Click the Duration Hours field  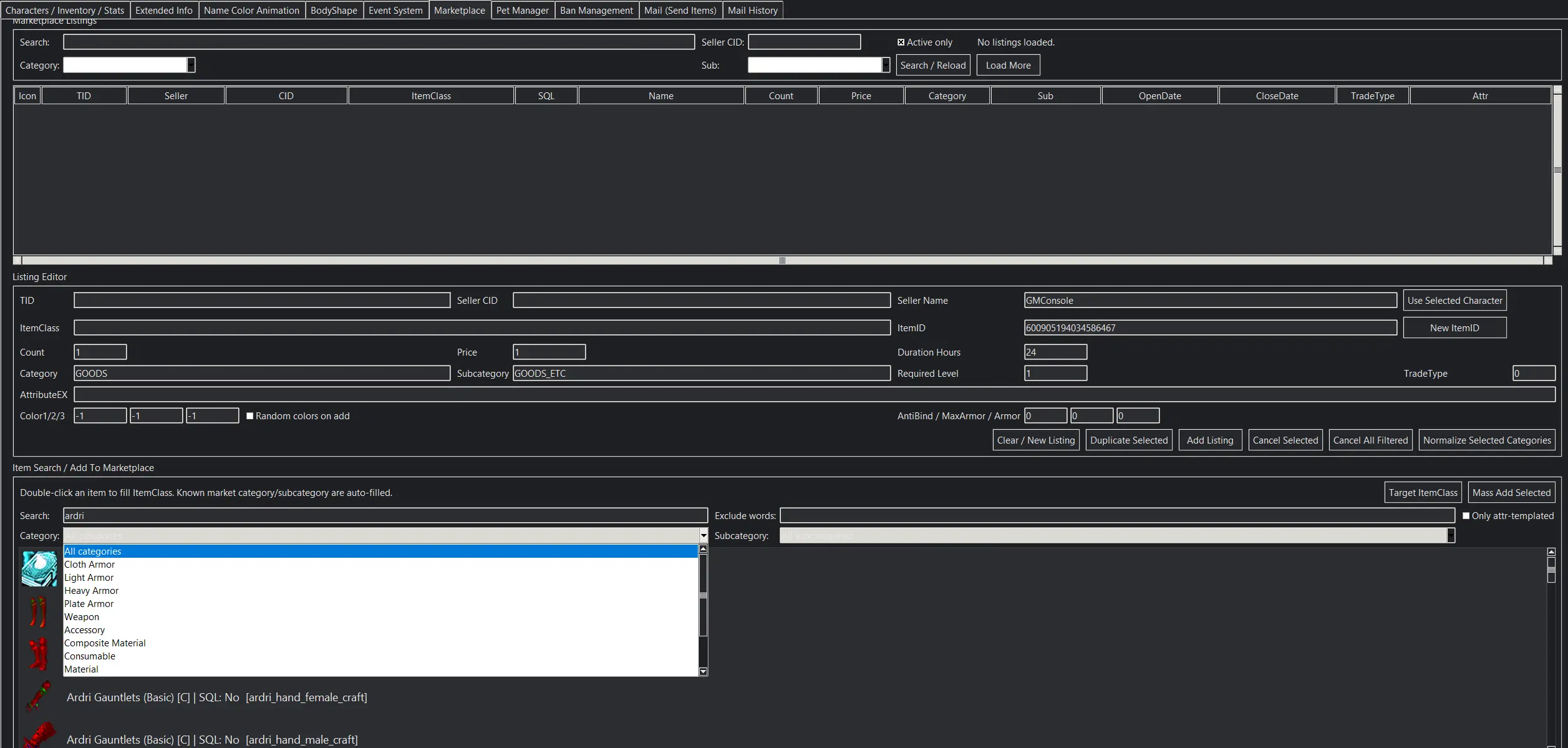click(1056, 352)
